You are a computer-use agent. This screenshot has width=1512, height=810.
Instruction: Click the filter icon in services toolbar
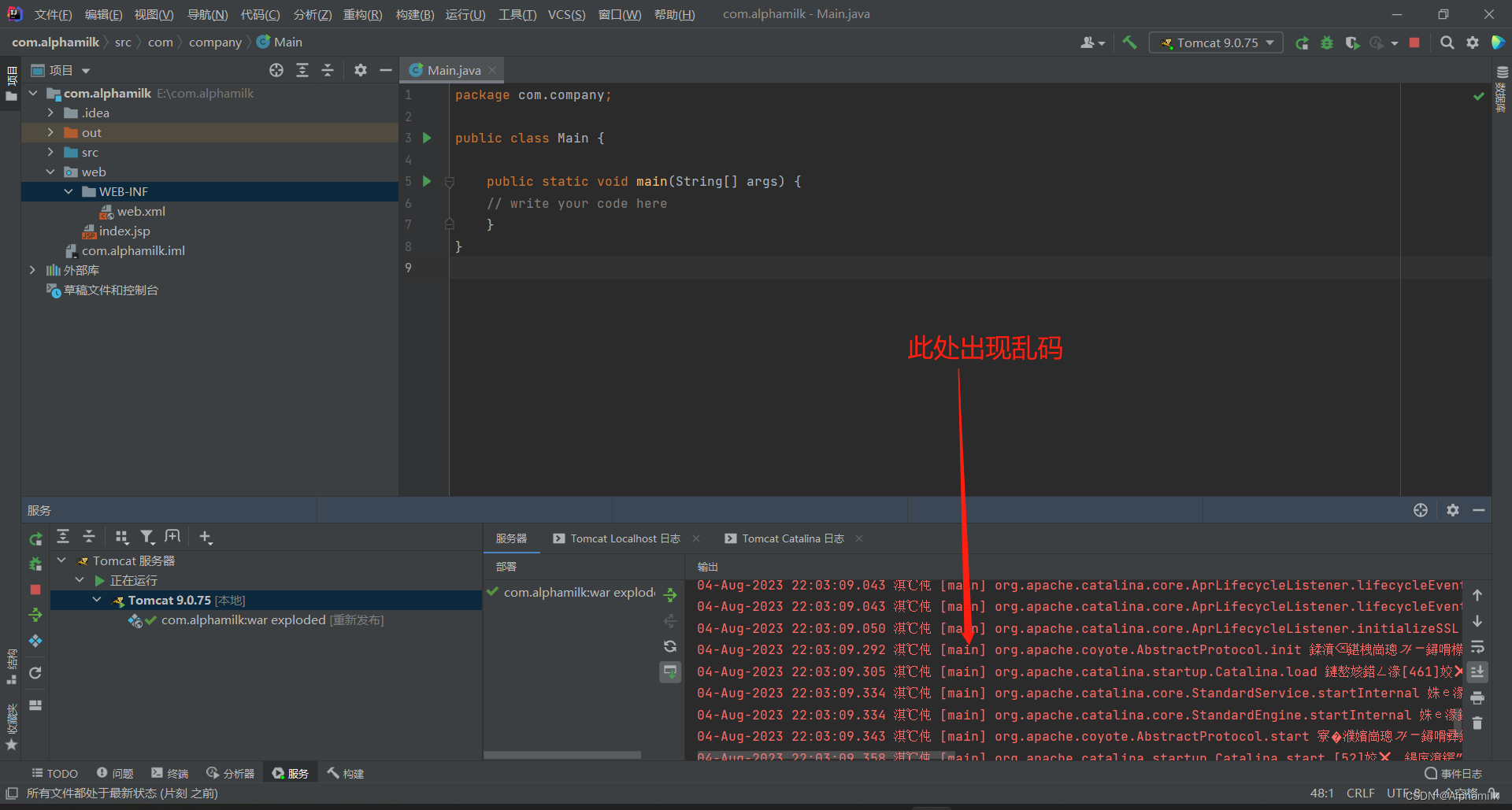(146, 537)
